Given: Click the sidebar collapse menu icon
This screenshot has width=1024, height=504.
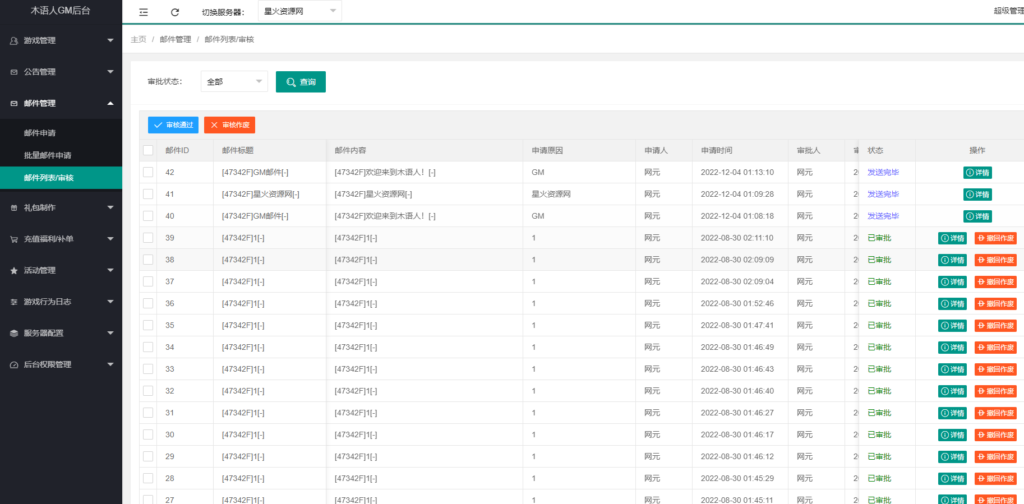Looking at the screenshot, I should coord(144,12).
